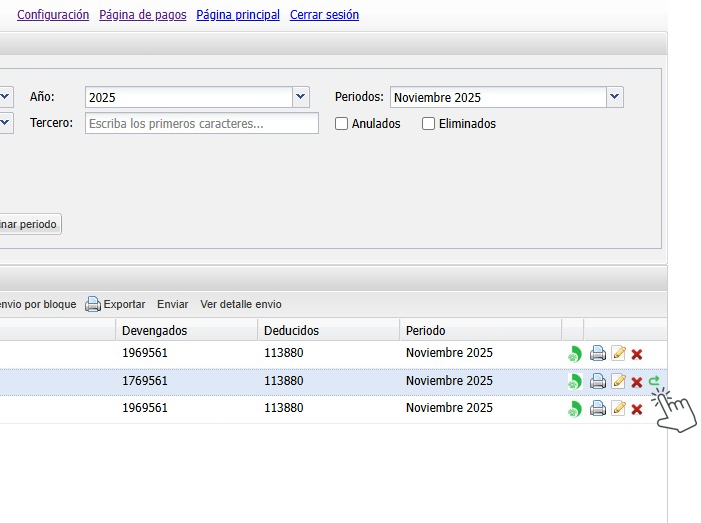Viewport: 701px width, 523px height.
Task: Click the Noviembre 2025 period in last row
Action: coord(449,408)
